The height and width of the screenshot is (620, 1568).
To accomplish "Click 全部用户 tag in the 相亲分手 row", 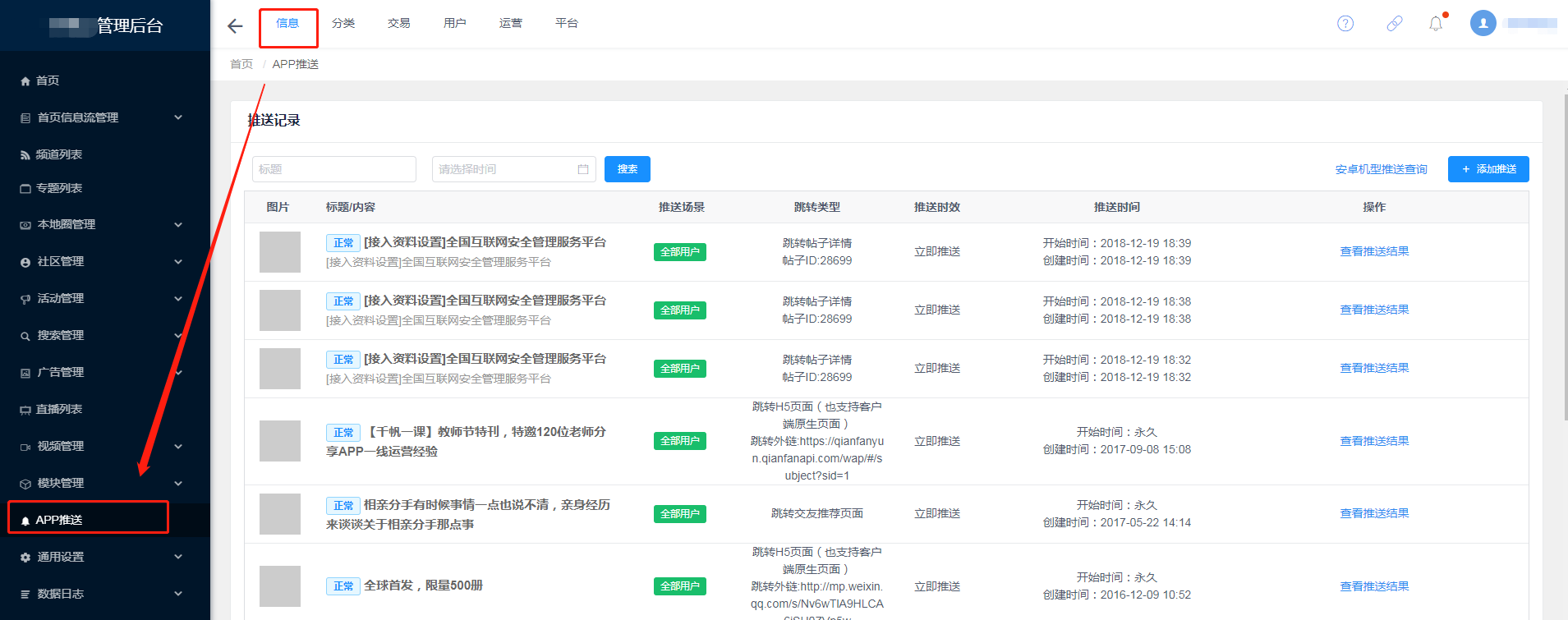I will [x=680, y=514].
